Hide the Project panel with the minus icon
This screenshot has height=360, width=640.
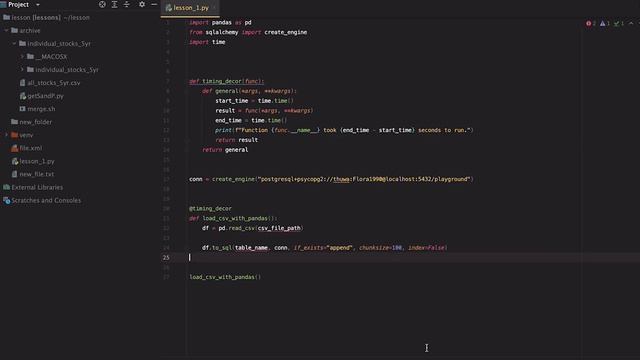[154, 4]
